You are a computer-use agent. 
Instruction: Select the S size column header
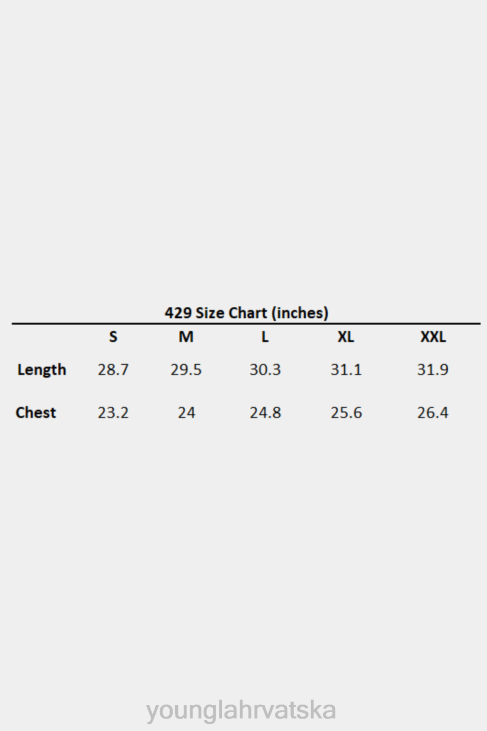[x=113, y=337]
